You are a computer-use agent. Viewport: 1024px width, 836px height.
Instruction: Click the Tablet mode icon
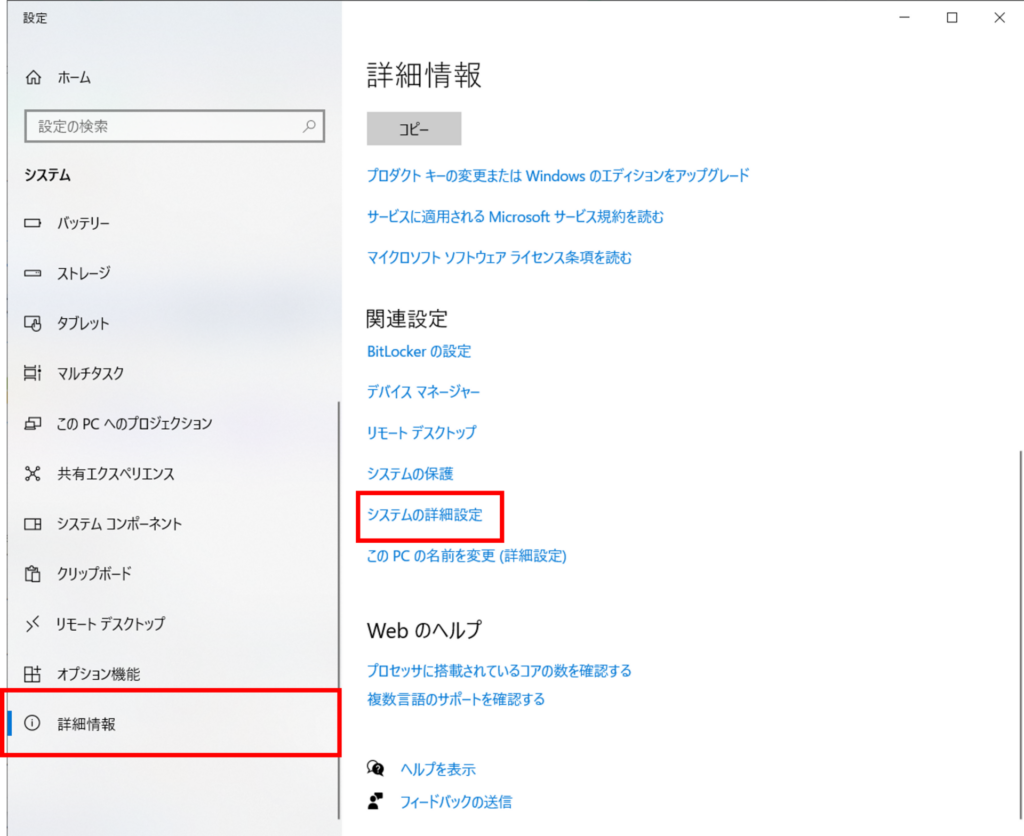(33, 323)
